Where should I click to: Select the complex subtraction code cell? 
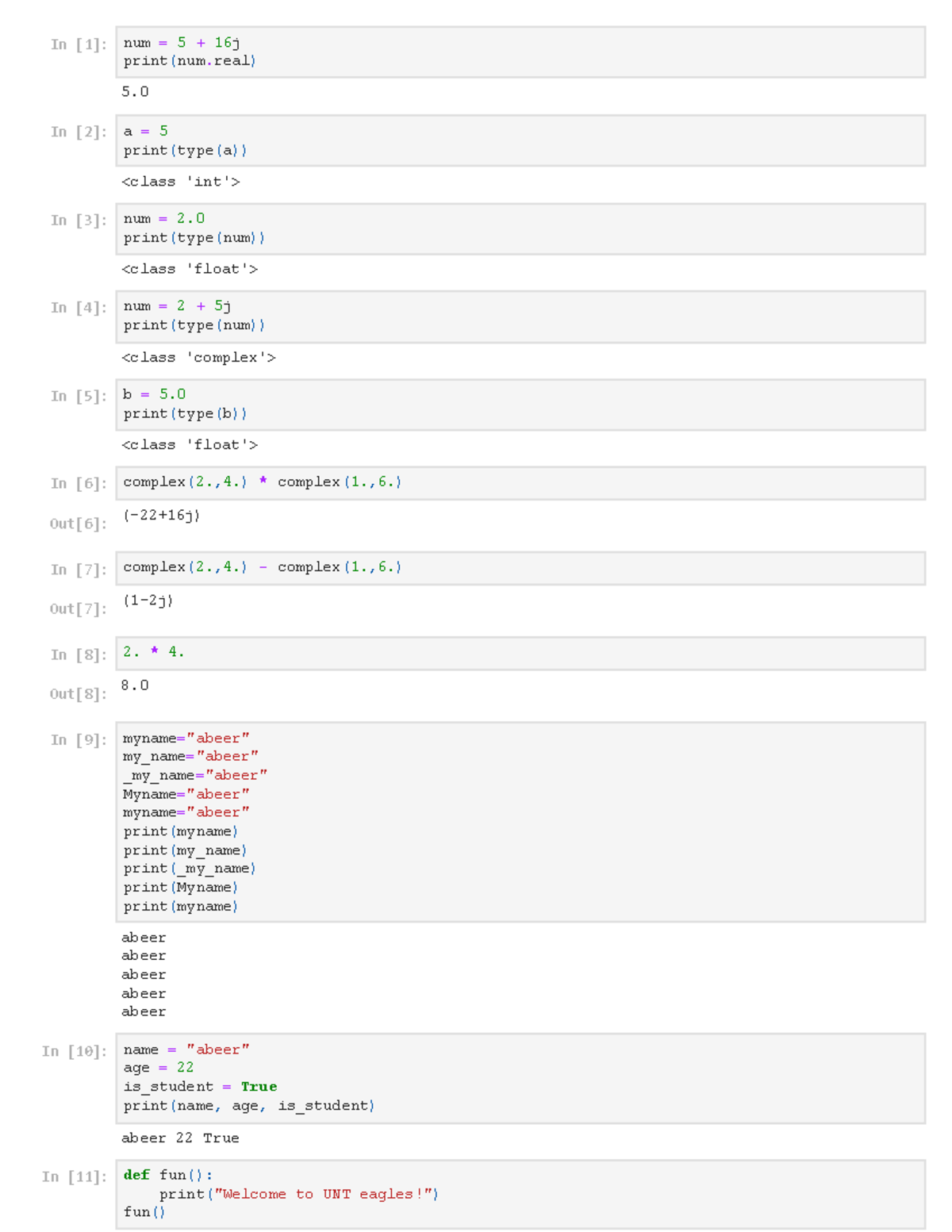pos(520,568)
